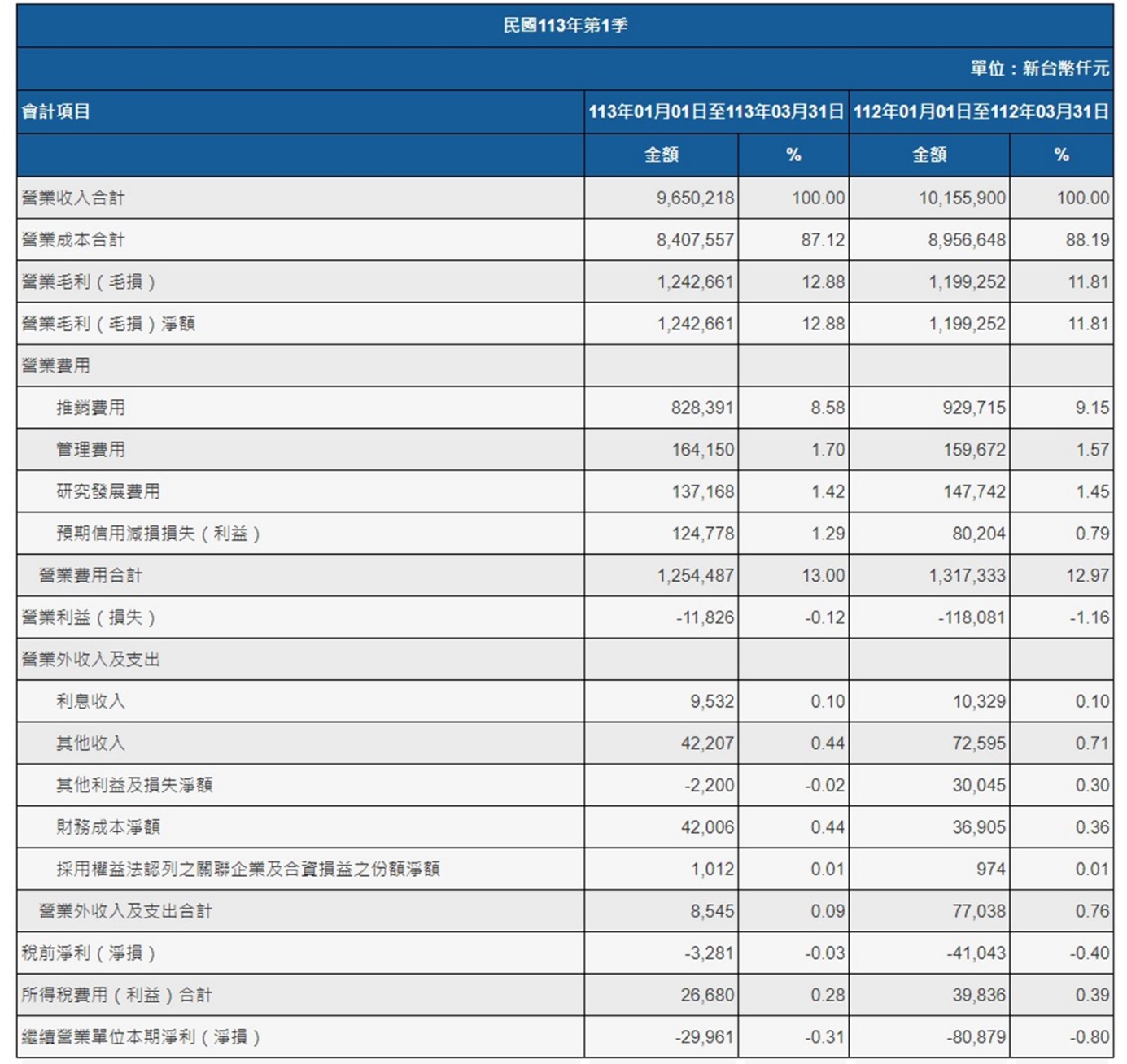Image resolution: width=1127 pixels, height=1064 pixels.
Task: Select the 預期信用減損損失（利益）row label
Action: click(x=159, y=534)
